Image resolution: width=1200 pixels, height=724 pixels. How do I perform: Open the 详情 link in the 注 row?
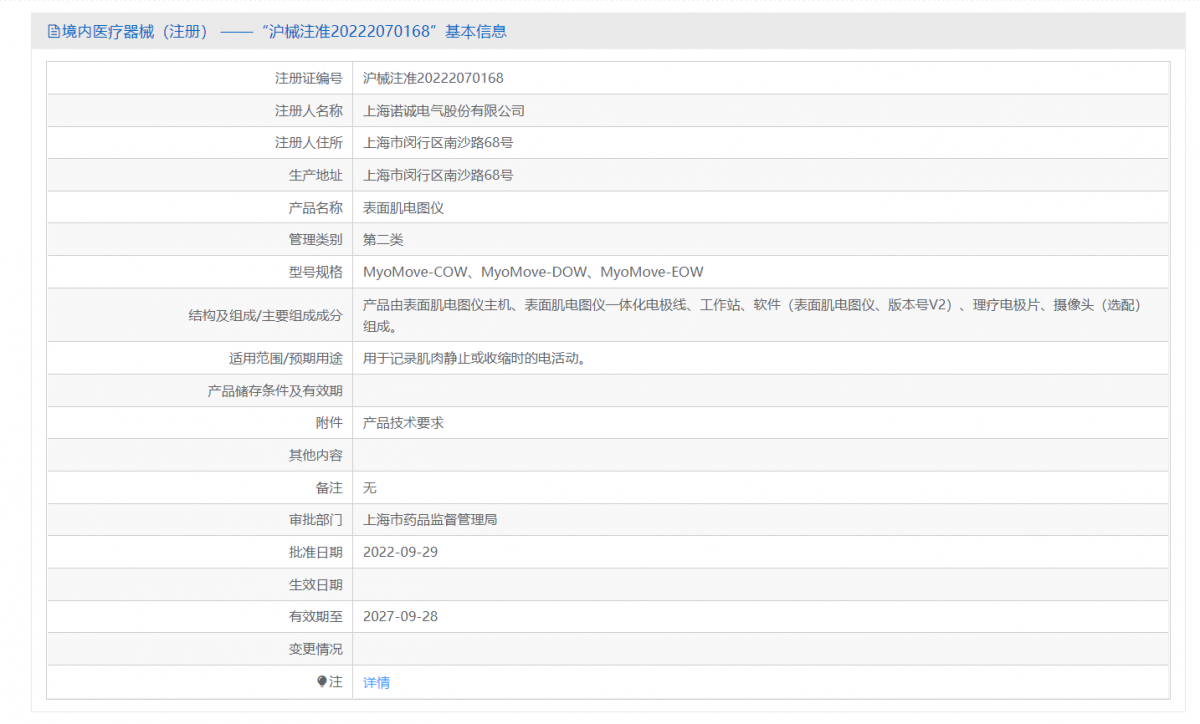[x=376, y=682]
